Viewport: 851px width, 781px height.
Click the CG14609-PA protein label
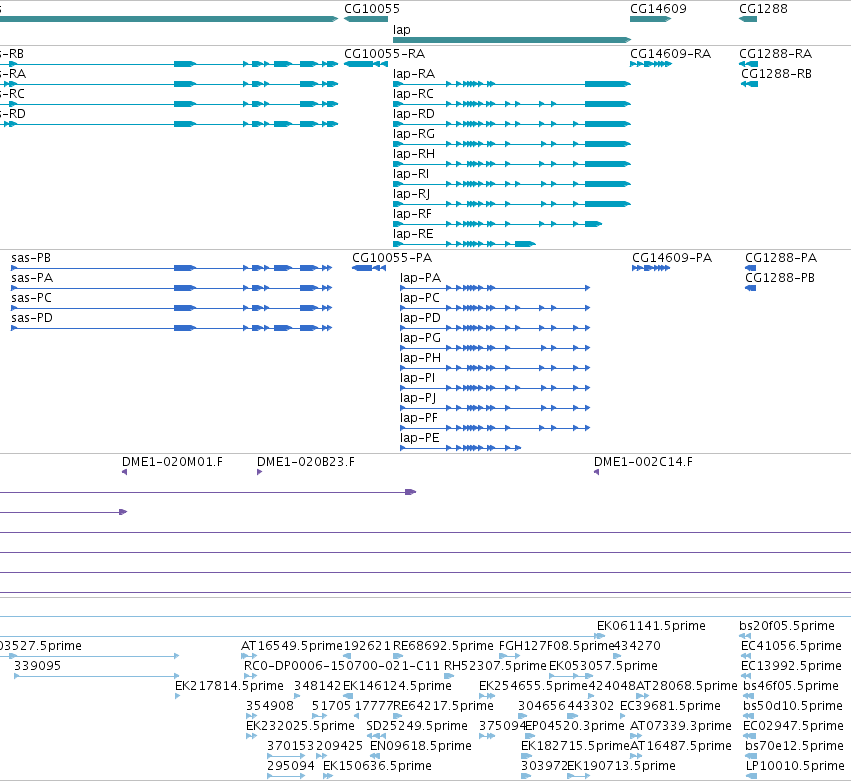point(672,258)
